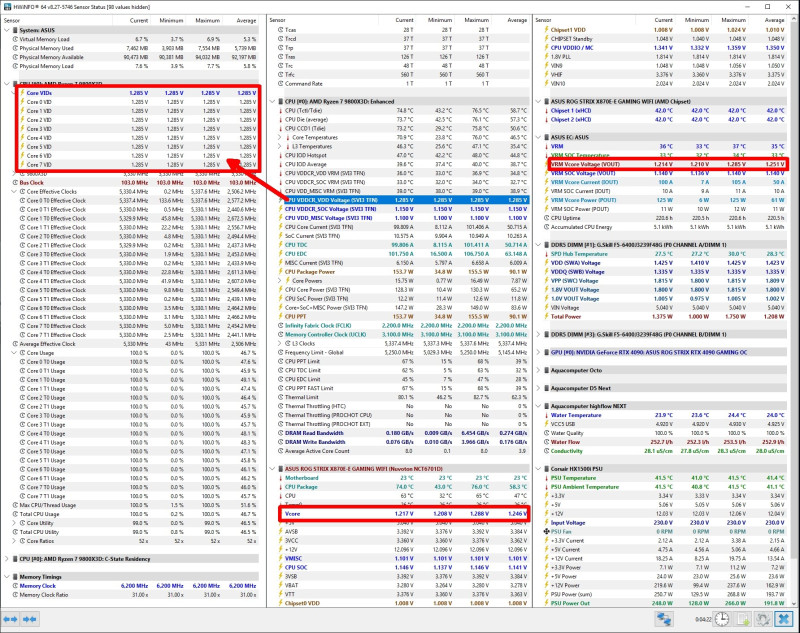The height and width of the screenshot is (633, 800).
Task: Click left panel Sensor column header
Action: tap(57, 20)
